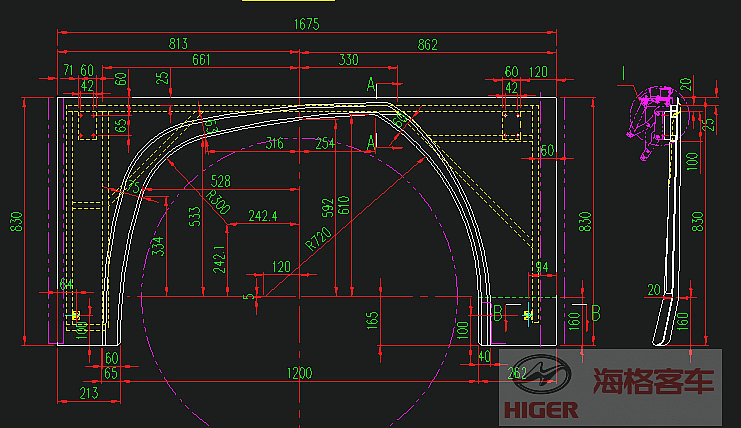Select the 661 dimension text
741x428 pixels.
(201, 60)
